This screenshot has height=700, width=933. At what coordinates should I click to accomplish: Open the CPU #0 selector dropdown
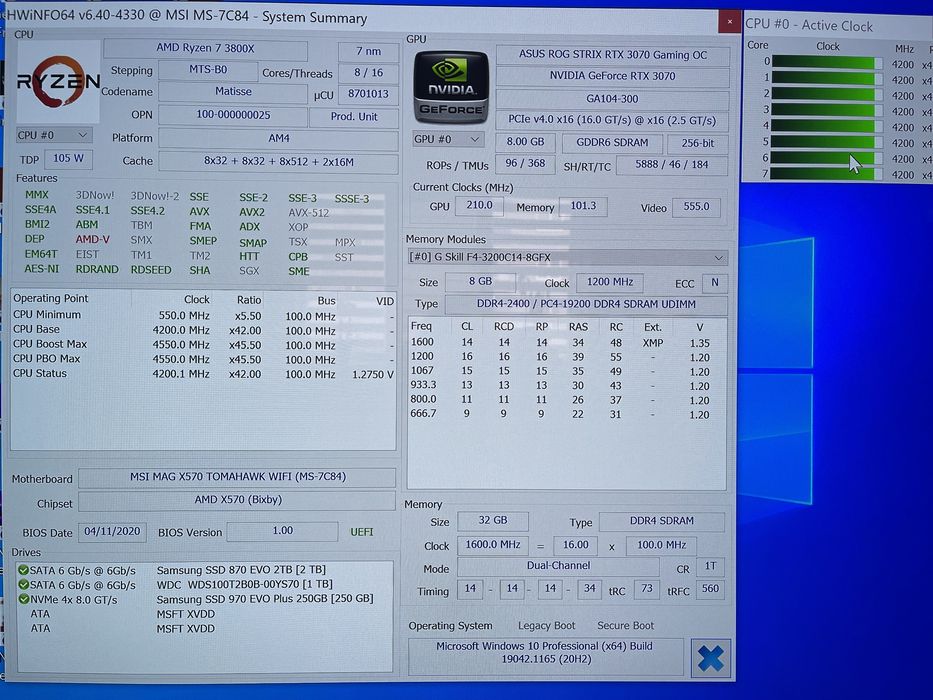[54, 135]
